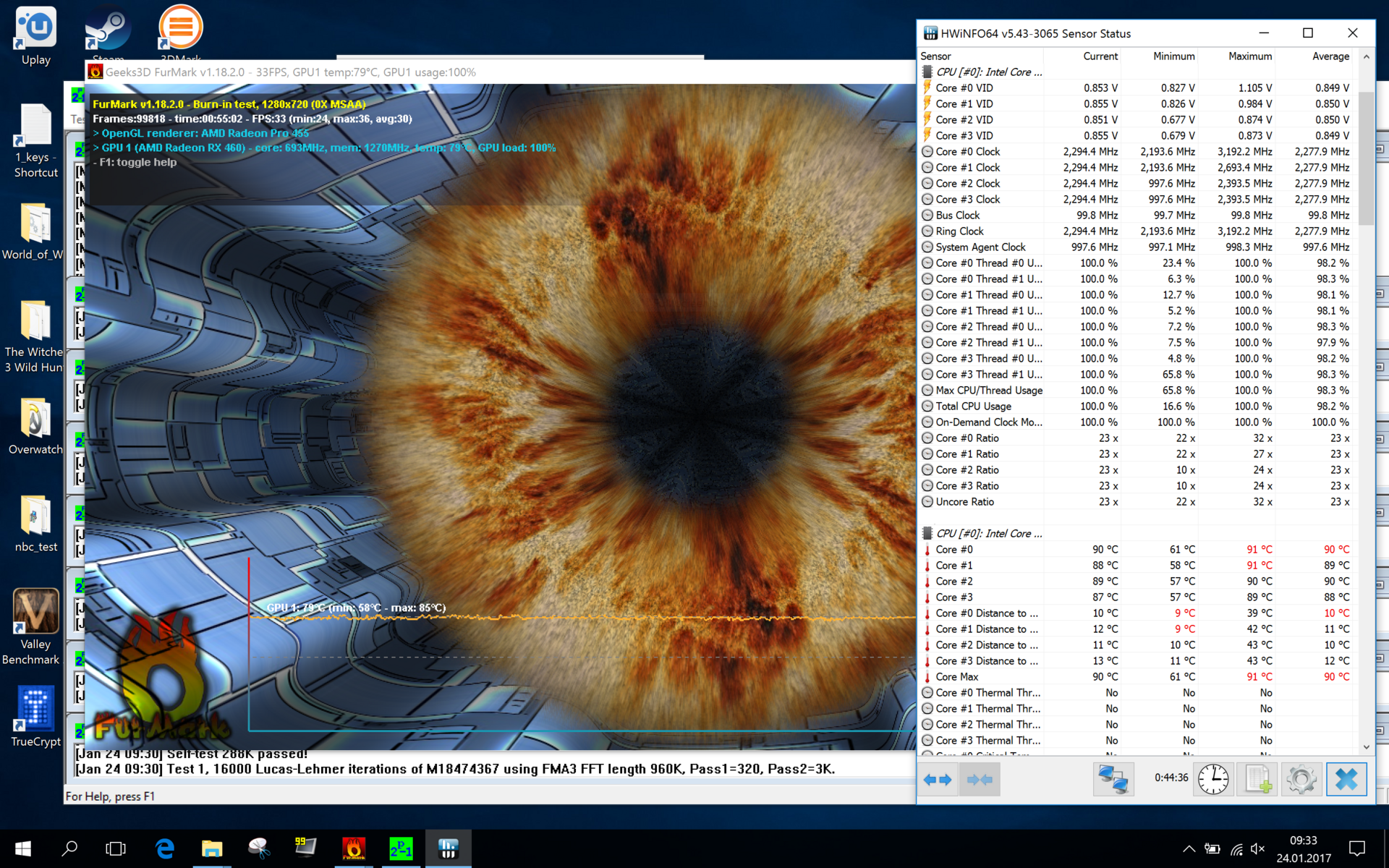Viewport: 1389px width, 868px height.
Task: Launch TrueCrypt desktop icon
Action: (x=35, y=718)
